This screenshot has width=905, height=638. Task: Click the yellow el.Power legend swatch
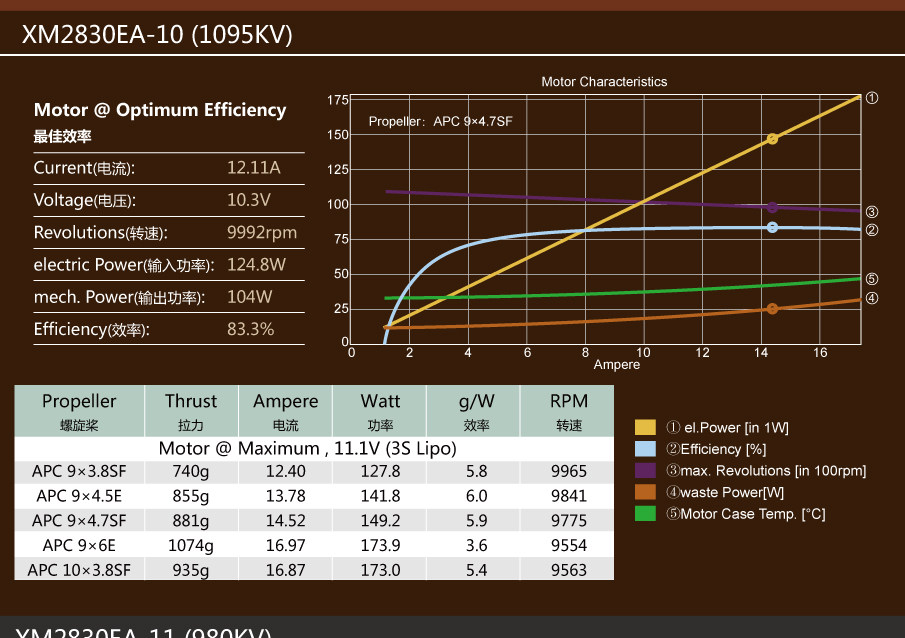[x=645, y=427]
